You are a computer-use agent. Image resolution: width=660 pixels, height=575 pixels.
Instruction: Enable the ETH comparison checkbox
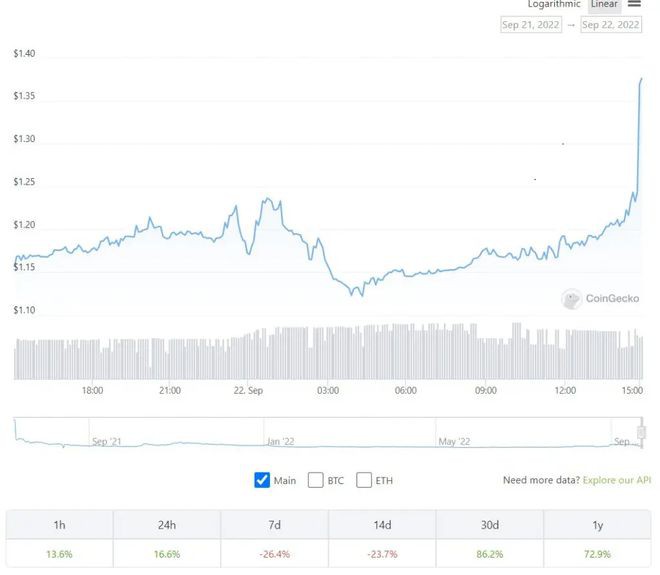pos(364,480)
